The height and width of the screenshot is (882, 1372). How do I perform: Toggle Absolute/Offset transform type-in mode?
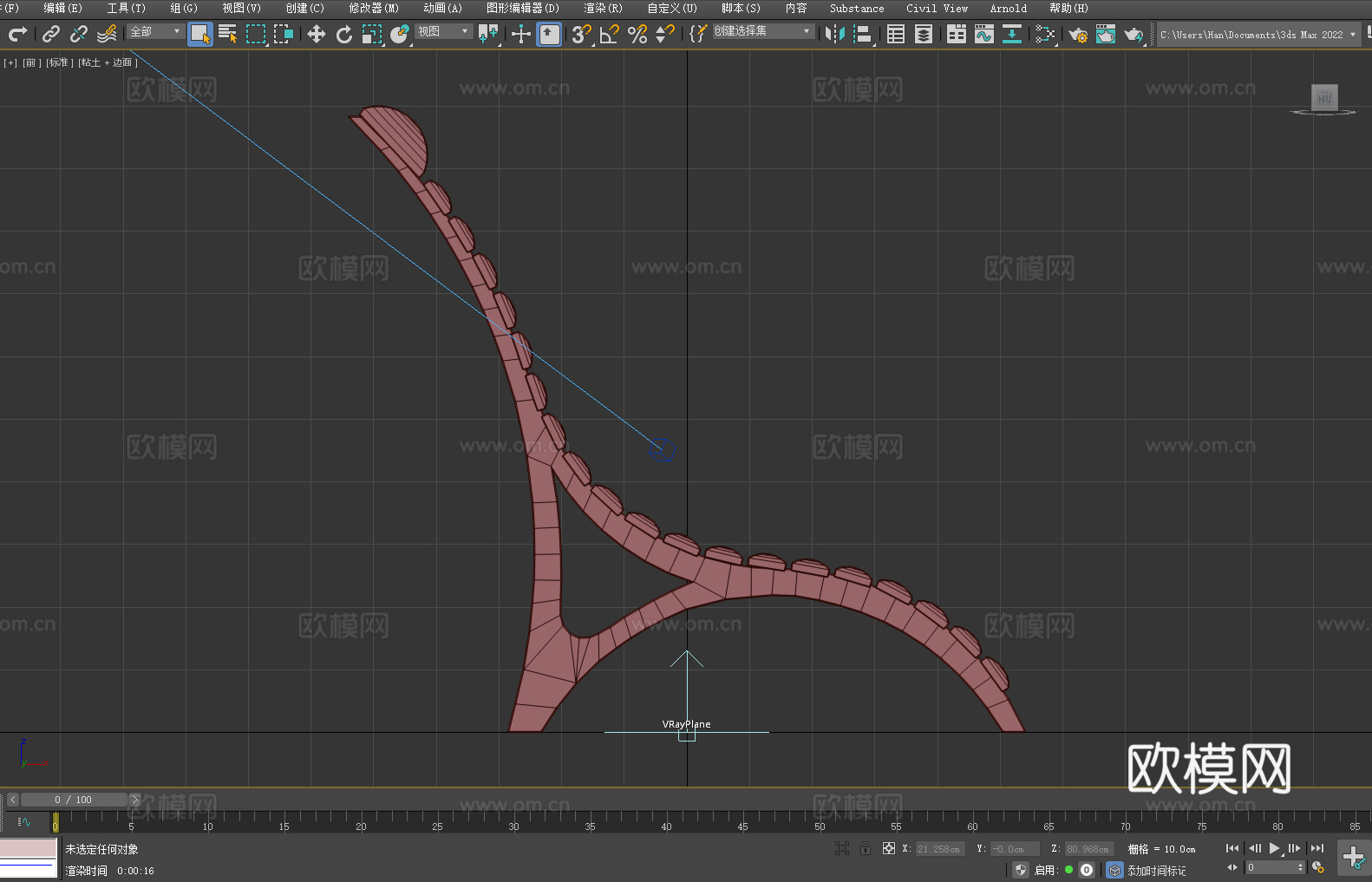point(889,849)
